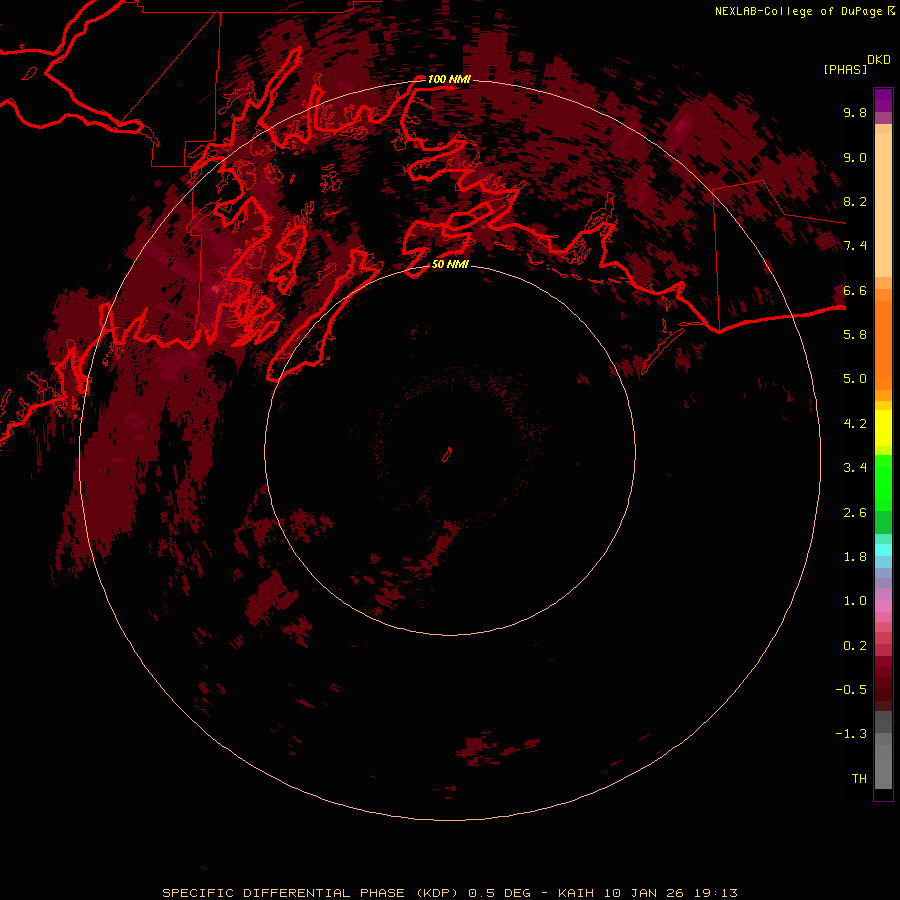The image size is (900, 900).
Task: Click the 50 NMI range ring label
Action: pos(450,264)
